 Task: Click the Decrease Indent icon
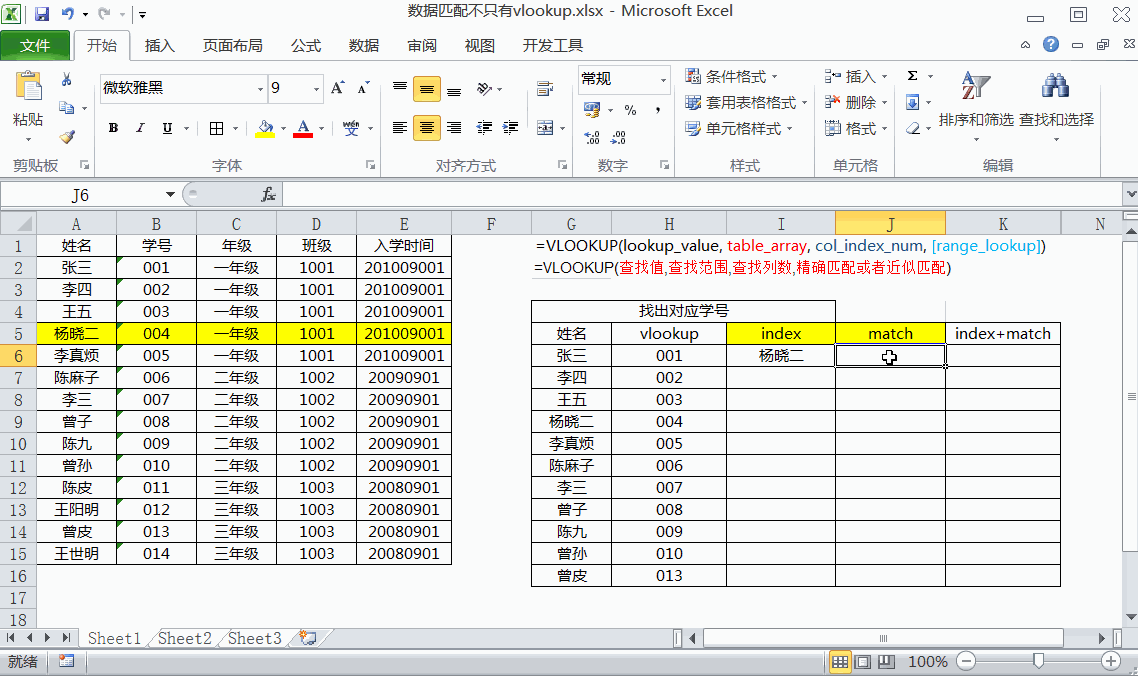(484, 128)
